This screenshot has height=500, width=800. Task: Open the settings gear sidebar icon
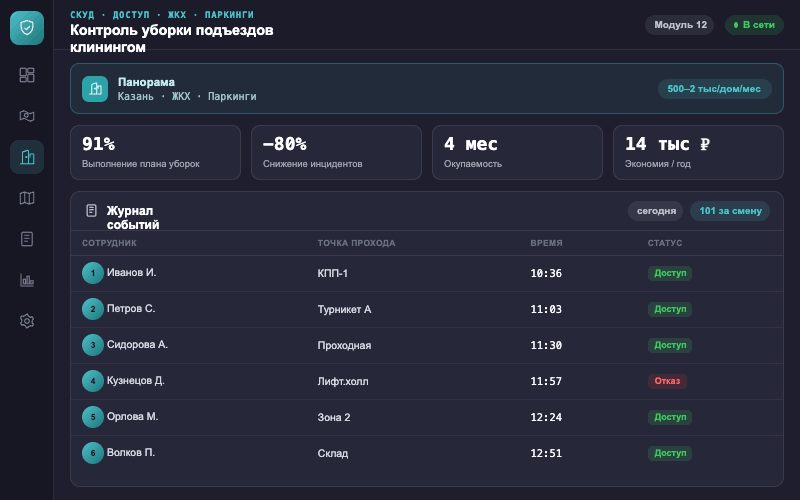[x=27, y=321]
